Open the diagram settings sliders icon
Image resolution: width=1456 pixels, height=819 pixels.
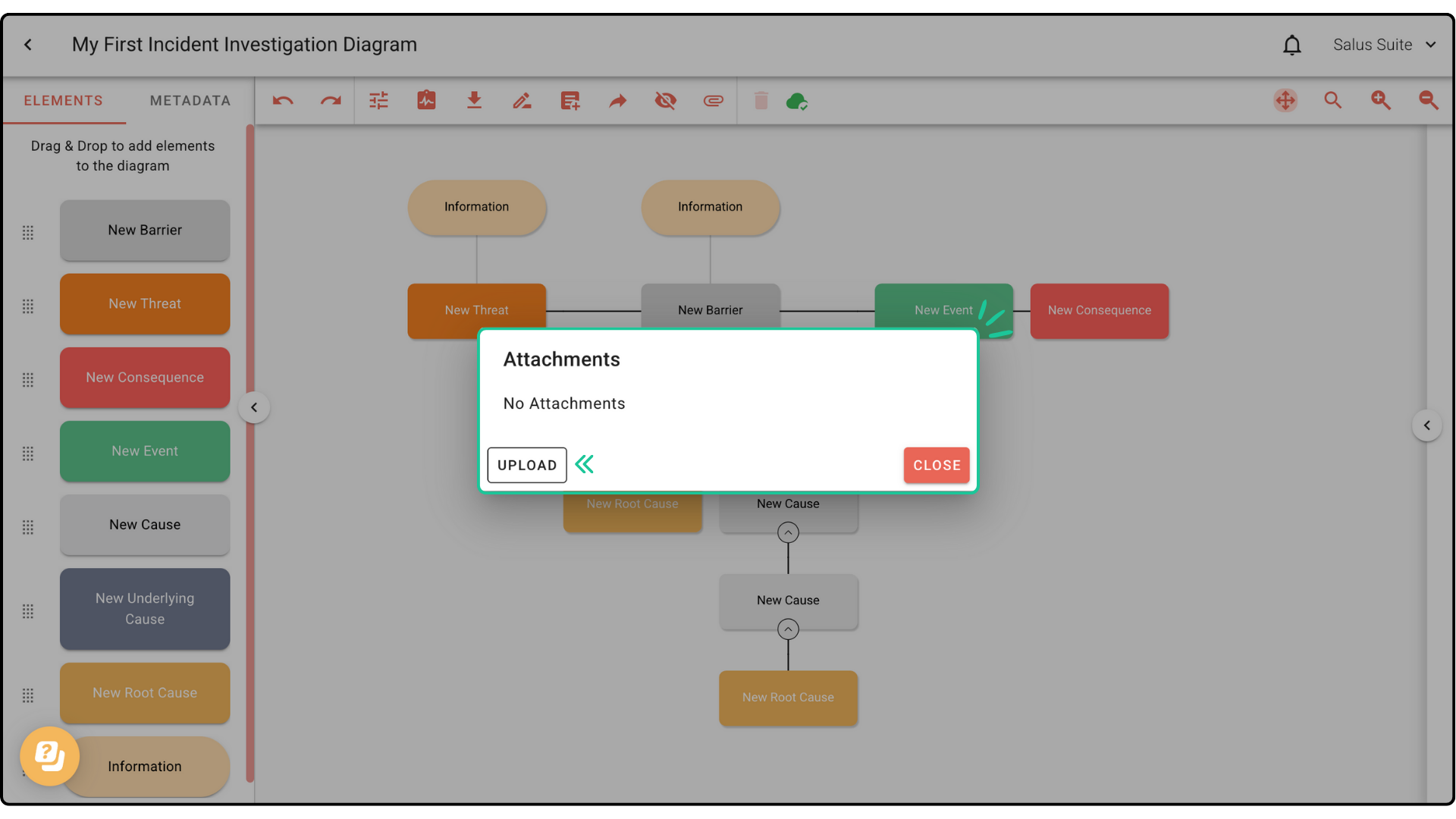click(378, 101)
